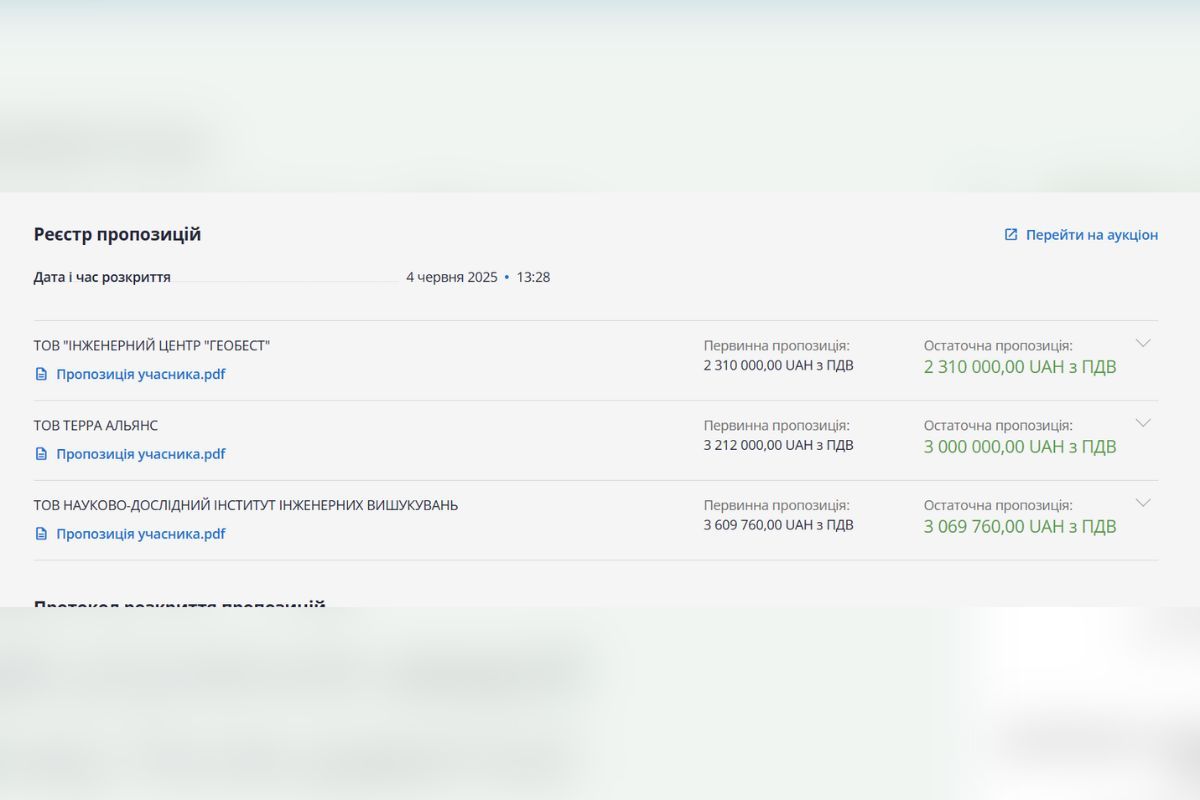
Task: Open ТЕРРА АЛЬЯНС Пропозиція учасника.pdf file
Action: (x=140, y=454)
